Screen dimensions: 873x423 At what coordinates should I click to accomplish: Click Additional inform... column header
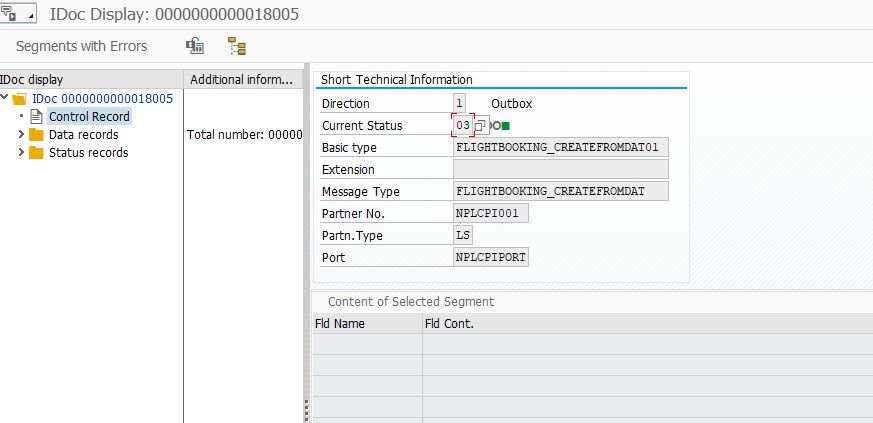[243, 80]
